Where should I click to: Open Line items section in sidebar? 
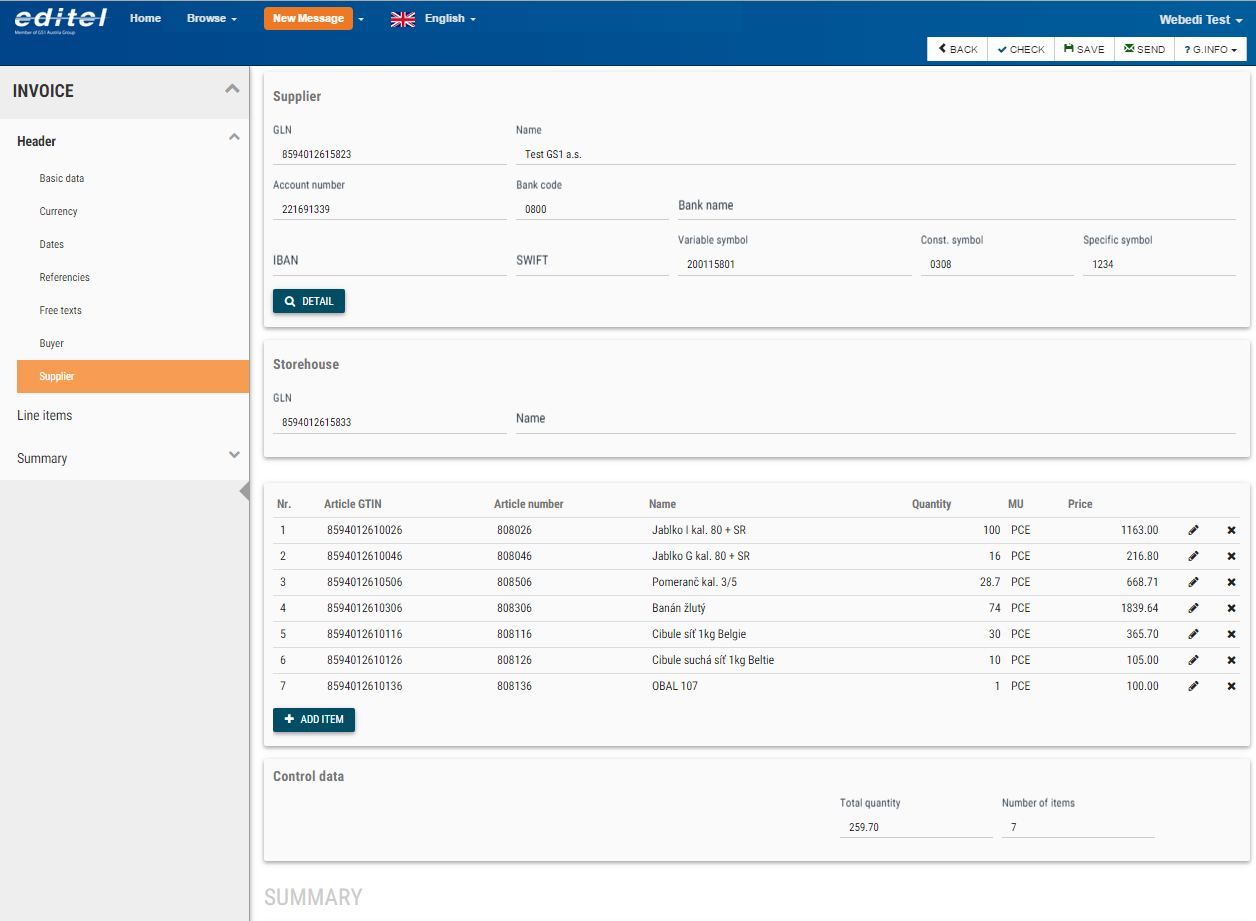(x=44, y=415)
